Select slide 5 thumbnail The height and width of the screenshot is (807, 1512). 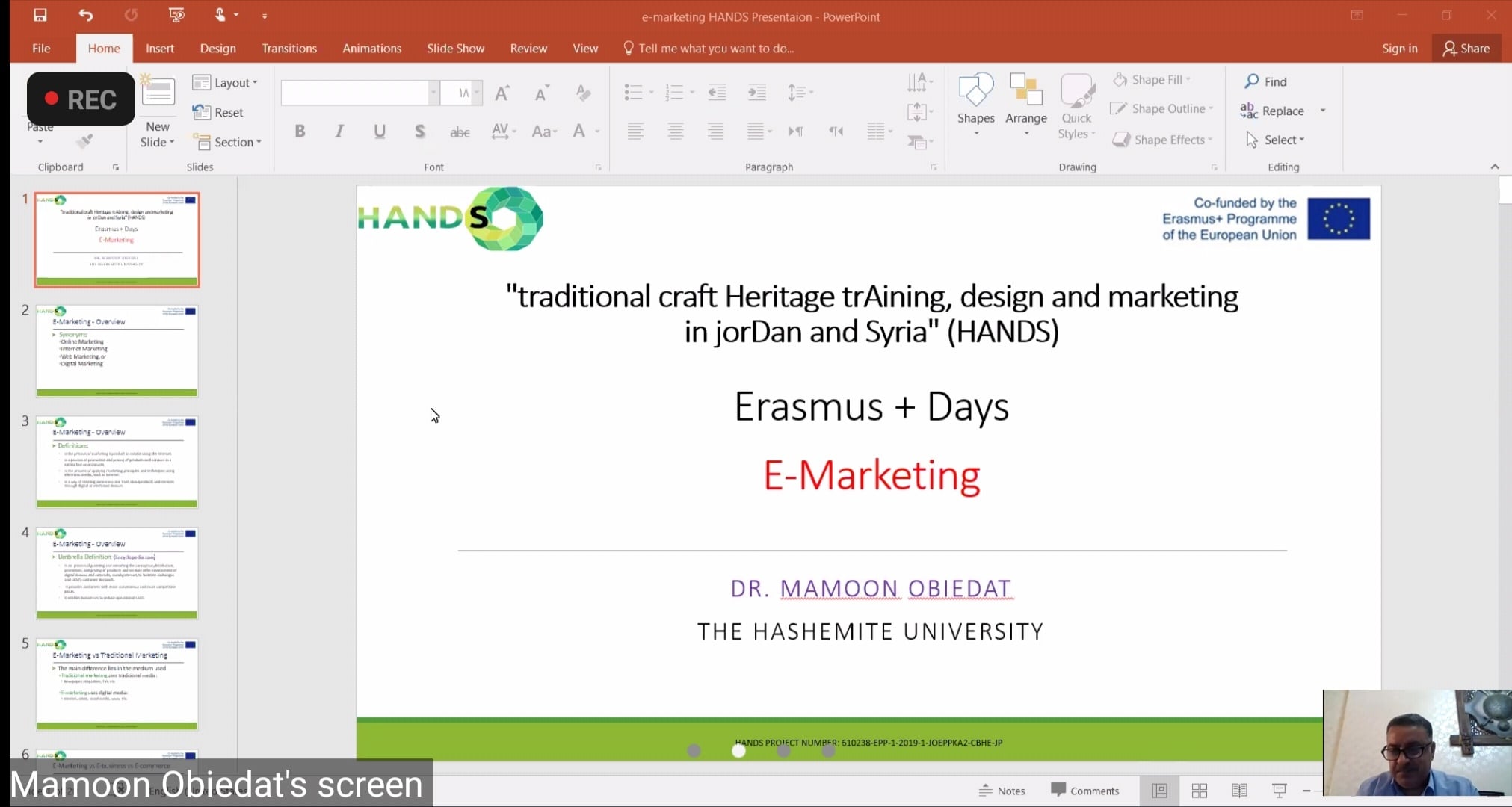click(117, 684)
